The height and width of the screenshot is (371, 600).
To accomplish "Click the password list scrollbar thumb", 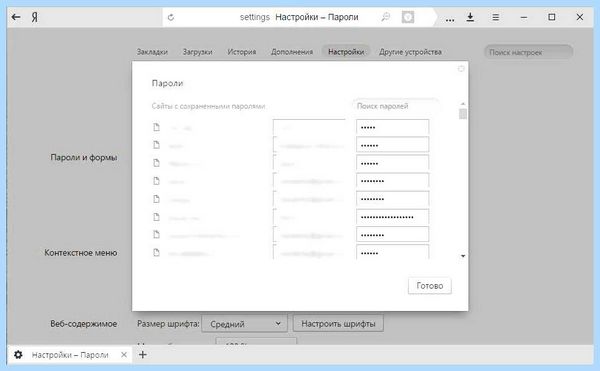I will (x=463, y=114).
